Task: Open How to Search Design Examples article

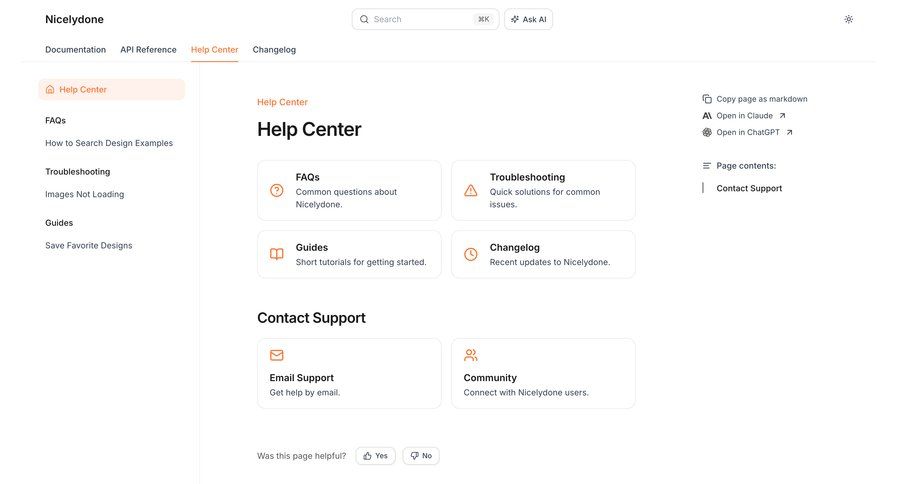Action: [109, 143]
